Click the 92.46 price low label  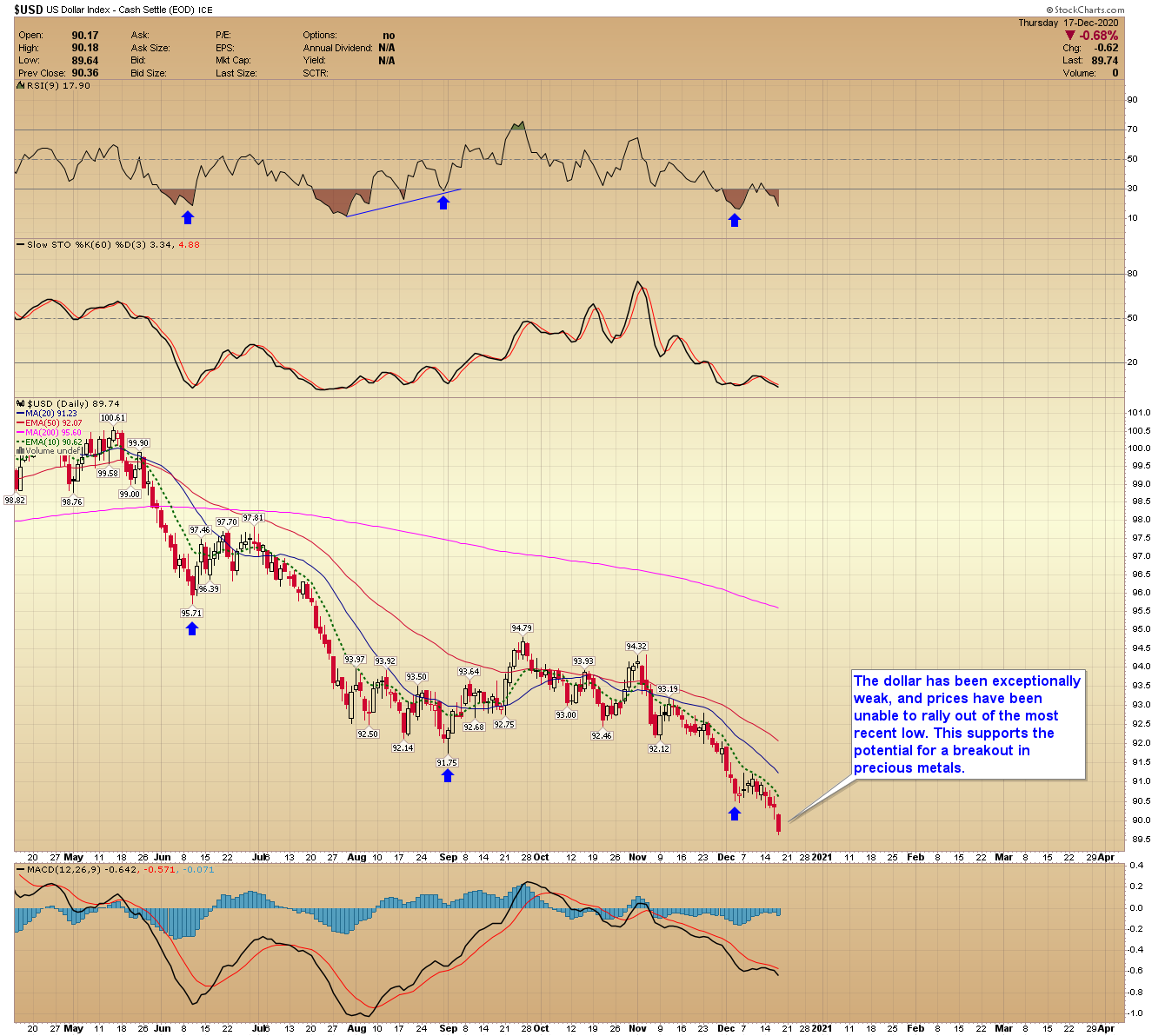pos(602,736)
